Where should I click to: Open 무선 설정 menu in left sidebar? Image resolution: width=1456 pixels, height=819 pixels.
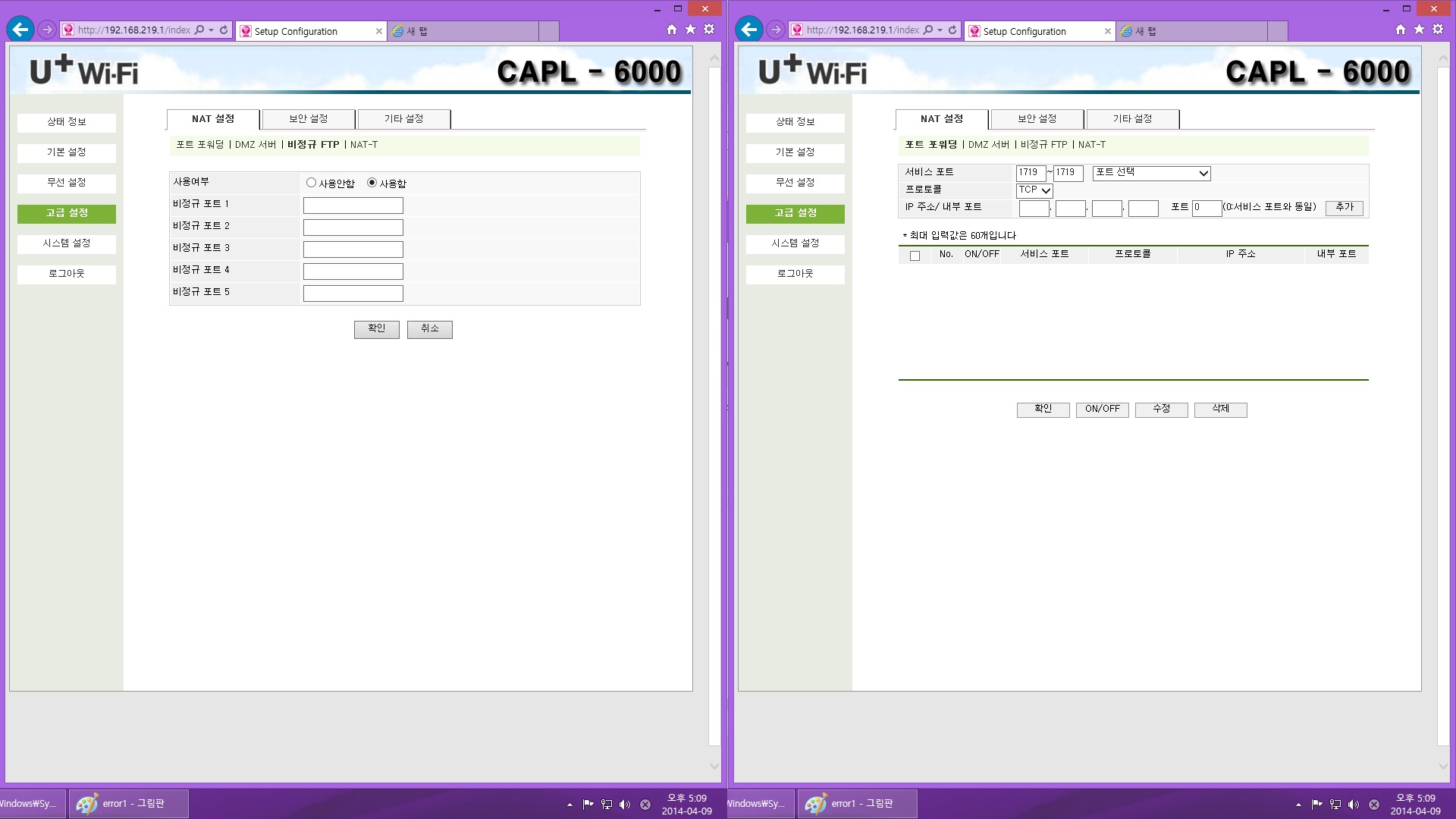point(67,183)
